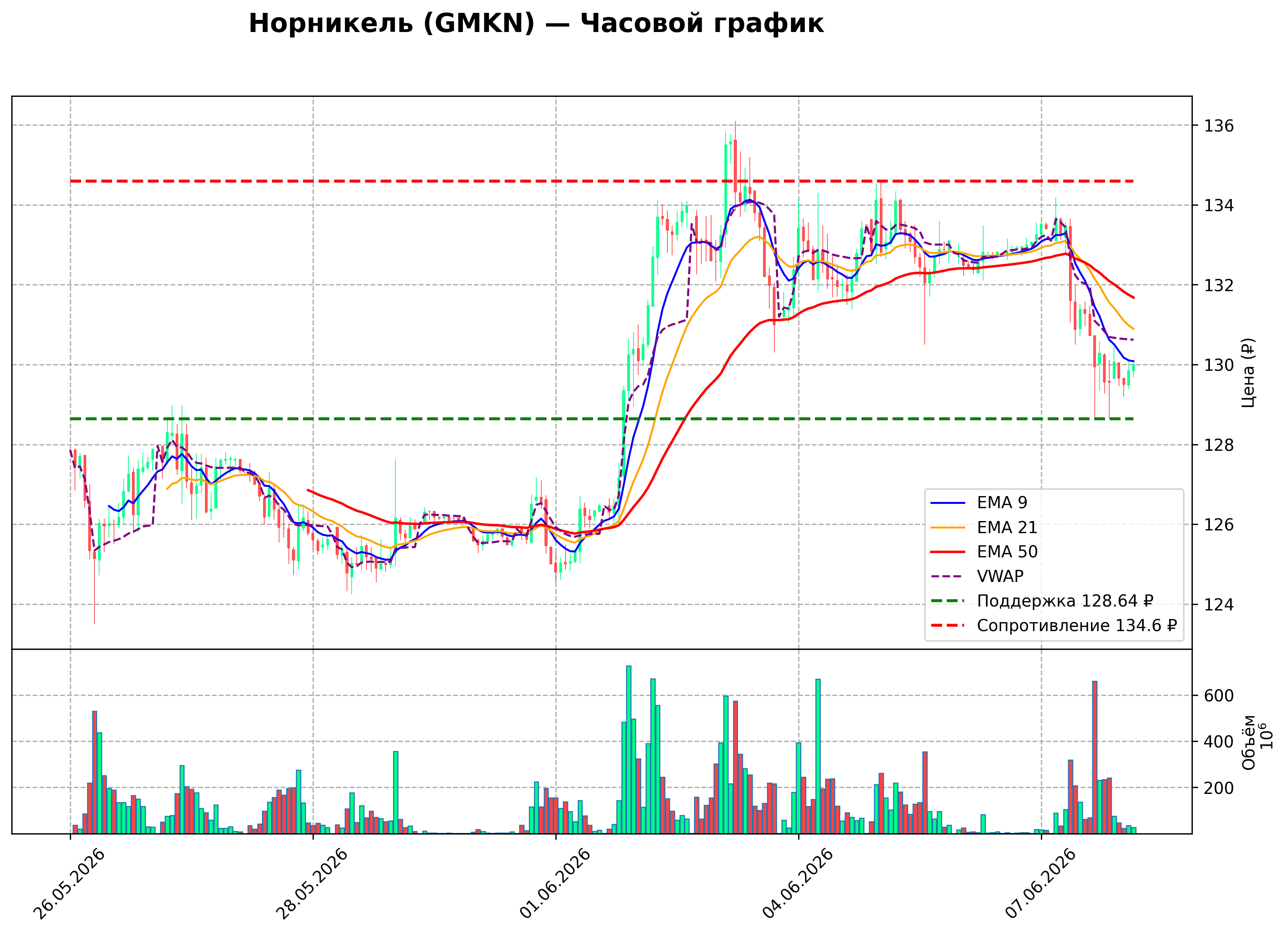Click the orange EMA 21 legend line sample
Image resolution: width=1288 pixels, height=934 pixels.
948,527
